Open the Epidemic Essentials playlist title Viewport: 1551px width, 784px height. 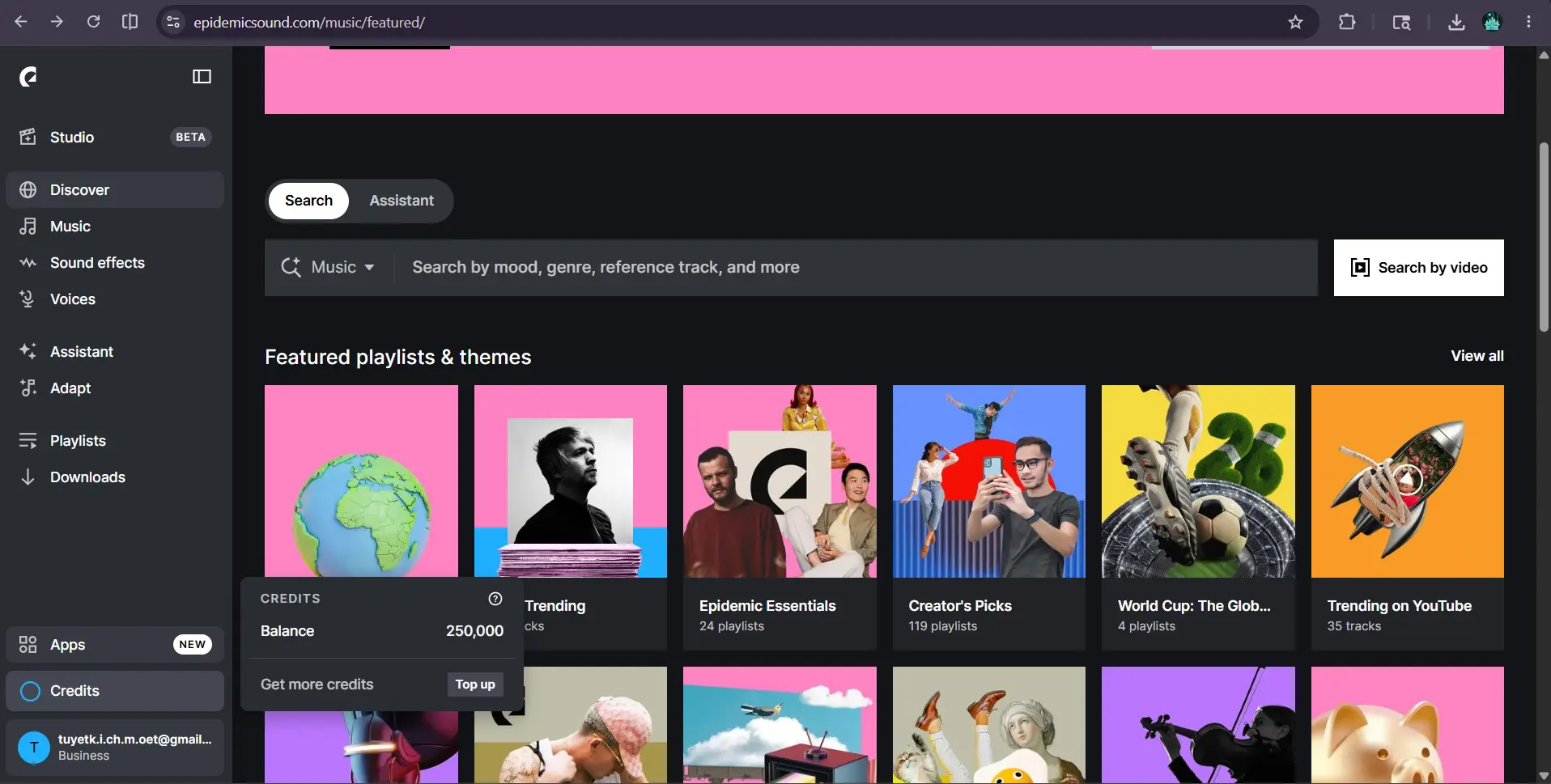tap(767, 606)
